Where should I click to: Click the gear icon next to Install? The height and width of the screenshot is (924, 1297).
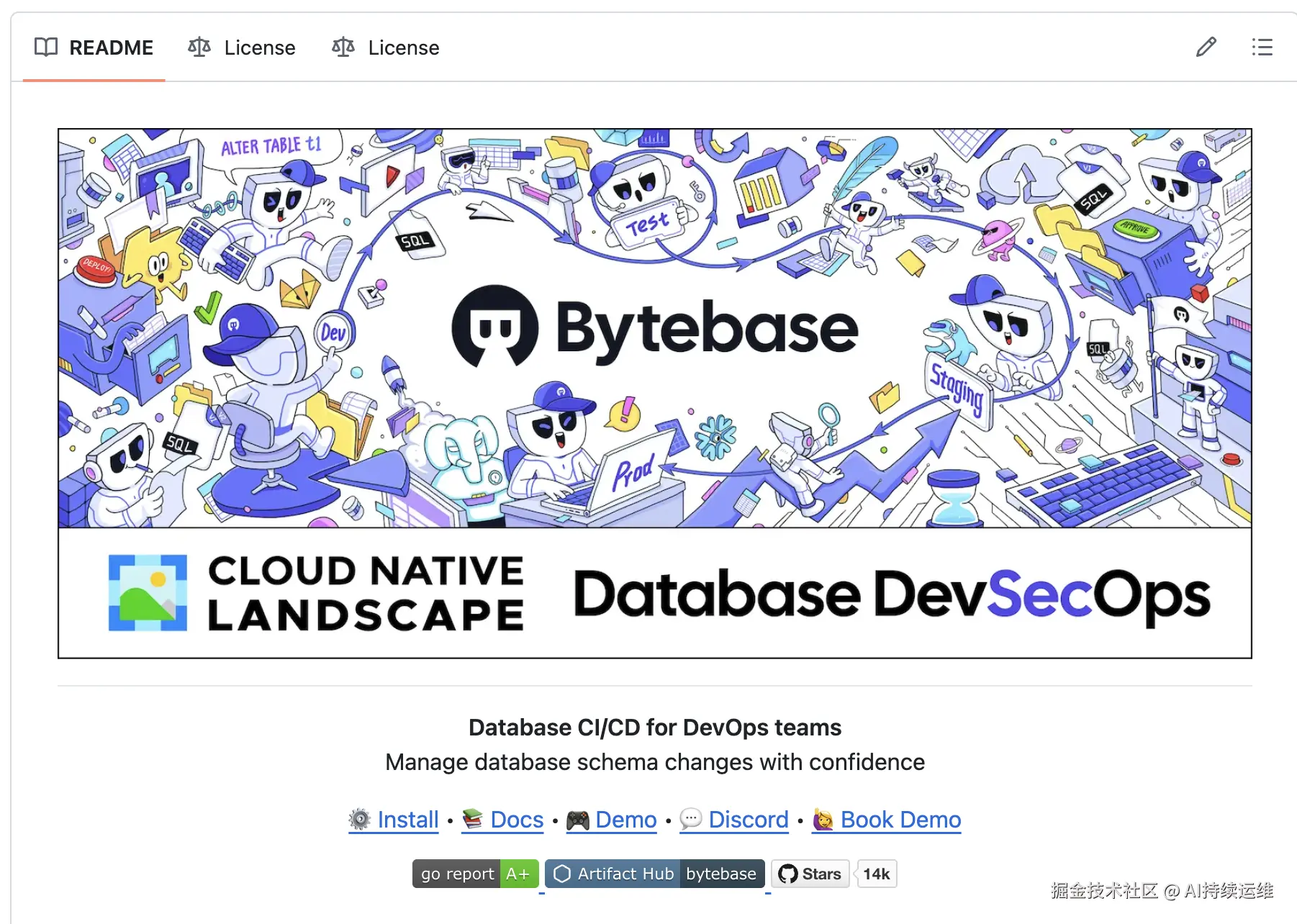pyautogui.click(x=359, y=819)
